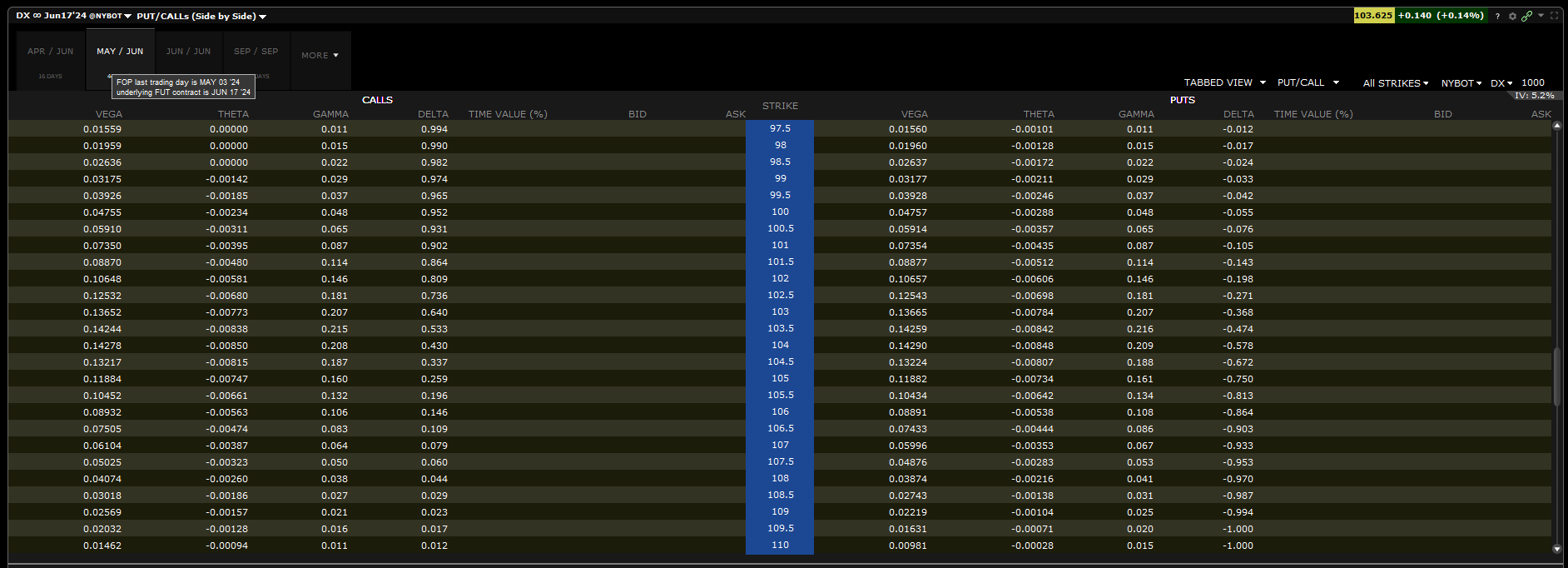This screenshot has height=568, width=1568.
Task: Open the MORE expirations dropdown
Action: [x=320, y=56]
